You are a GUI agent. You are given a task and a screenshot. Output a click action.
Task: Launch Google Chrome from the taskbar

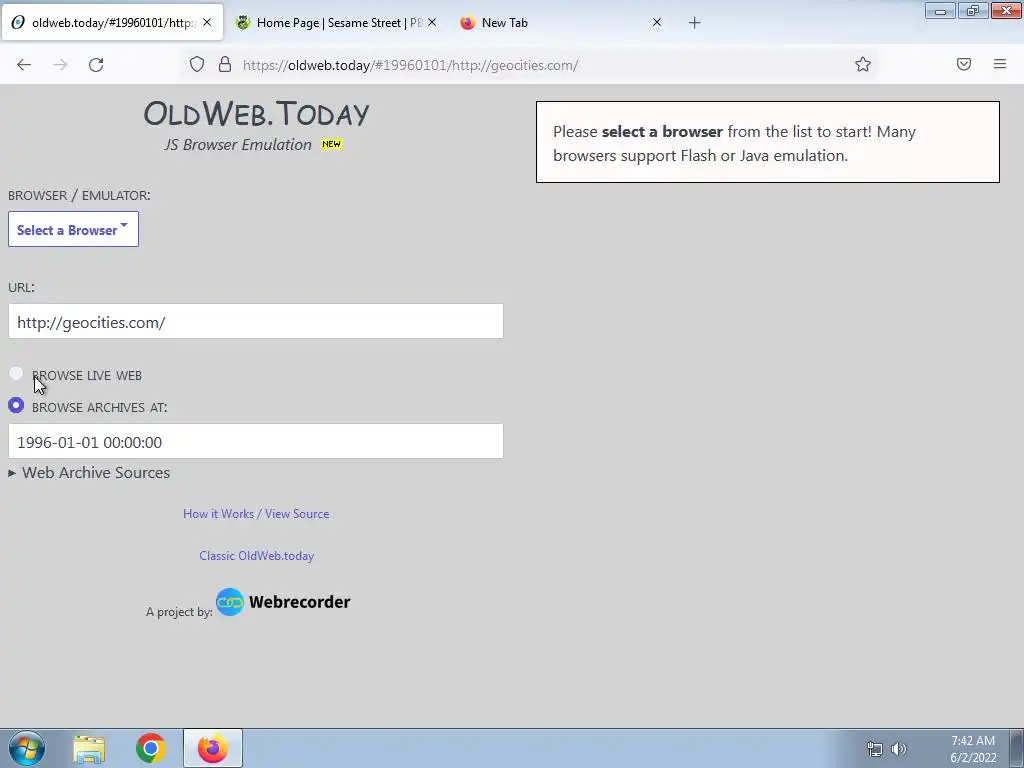[x=151, y=748]
